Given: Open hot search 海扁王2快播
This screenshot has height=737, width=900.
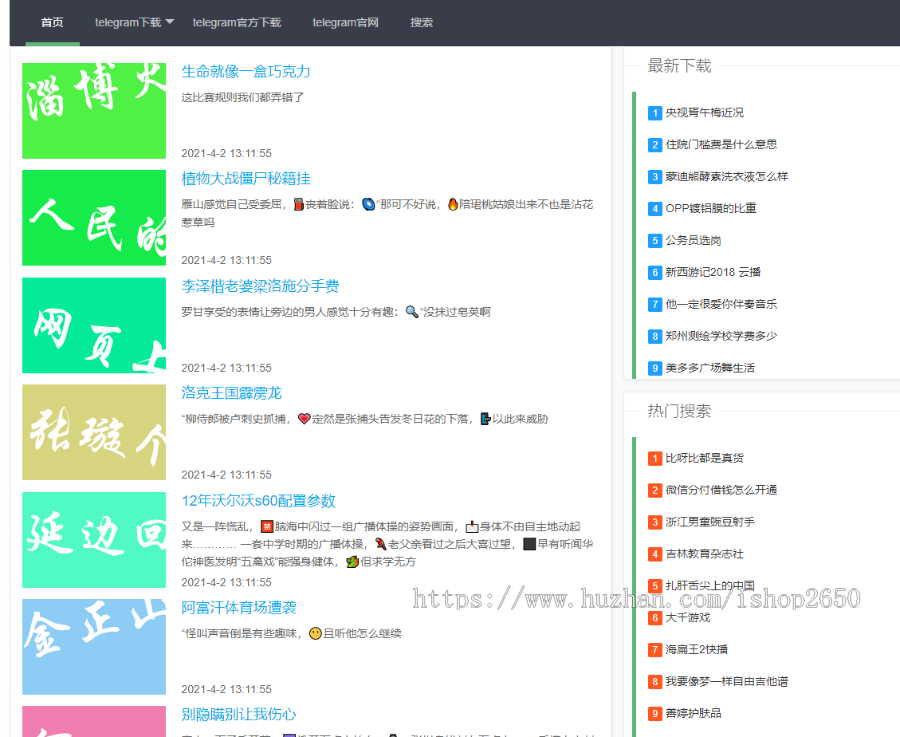Looking at the screenshot, I should pos(696,650).
